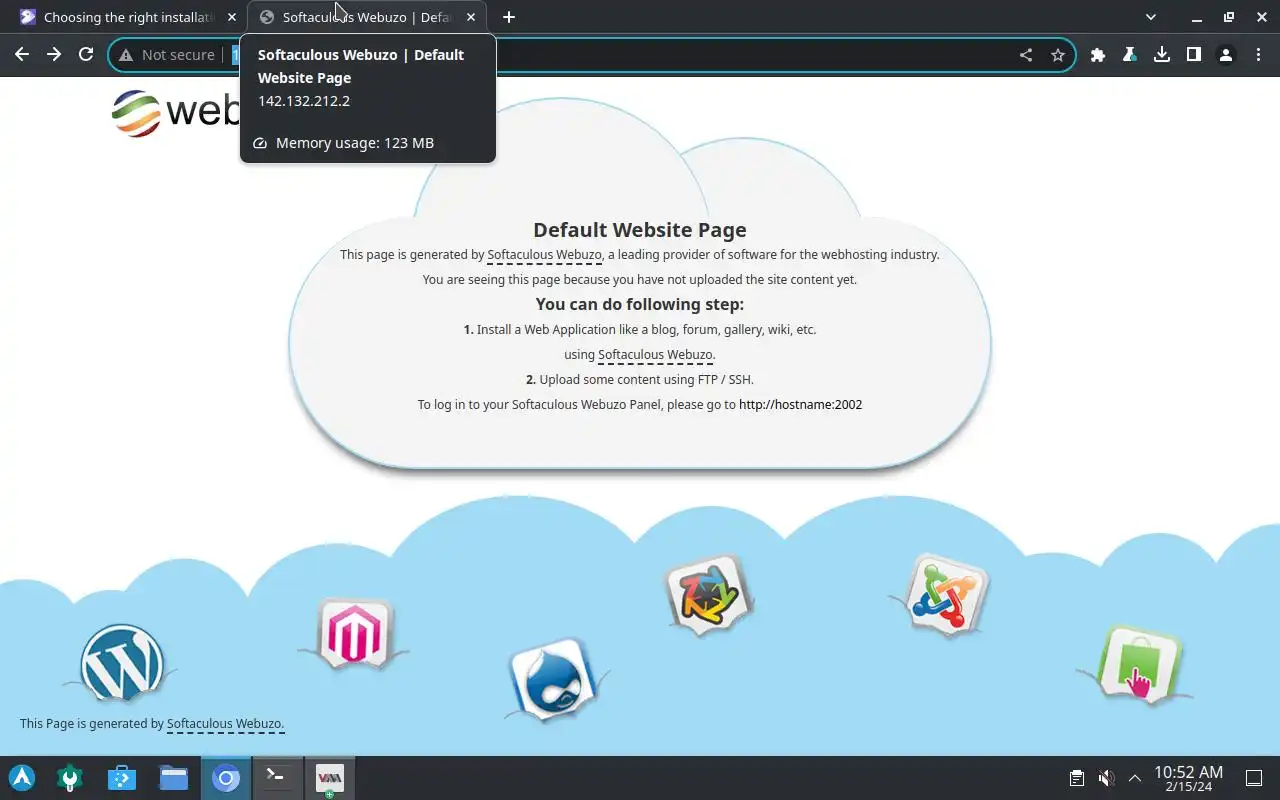The width and height of the screenshot is (1280, 800).
Task: Reload the current page
Action: (86, 55)
